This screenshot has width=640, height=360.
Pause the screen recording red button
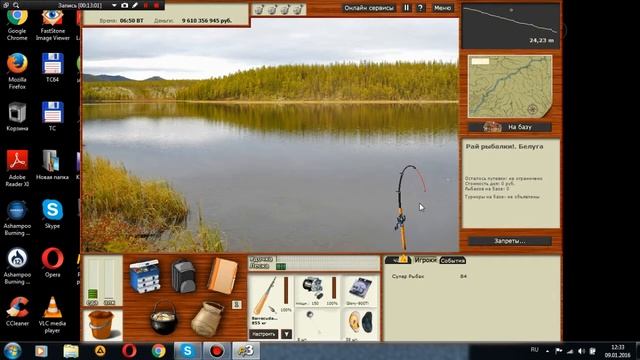point(146,5)
